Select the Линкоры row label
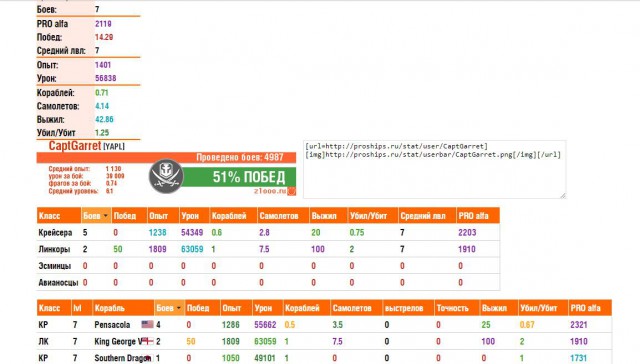The image size is (640, 364). pyautogui.click(x=54, y=249)
